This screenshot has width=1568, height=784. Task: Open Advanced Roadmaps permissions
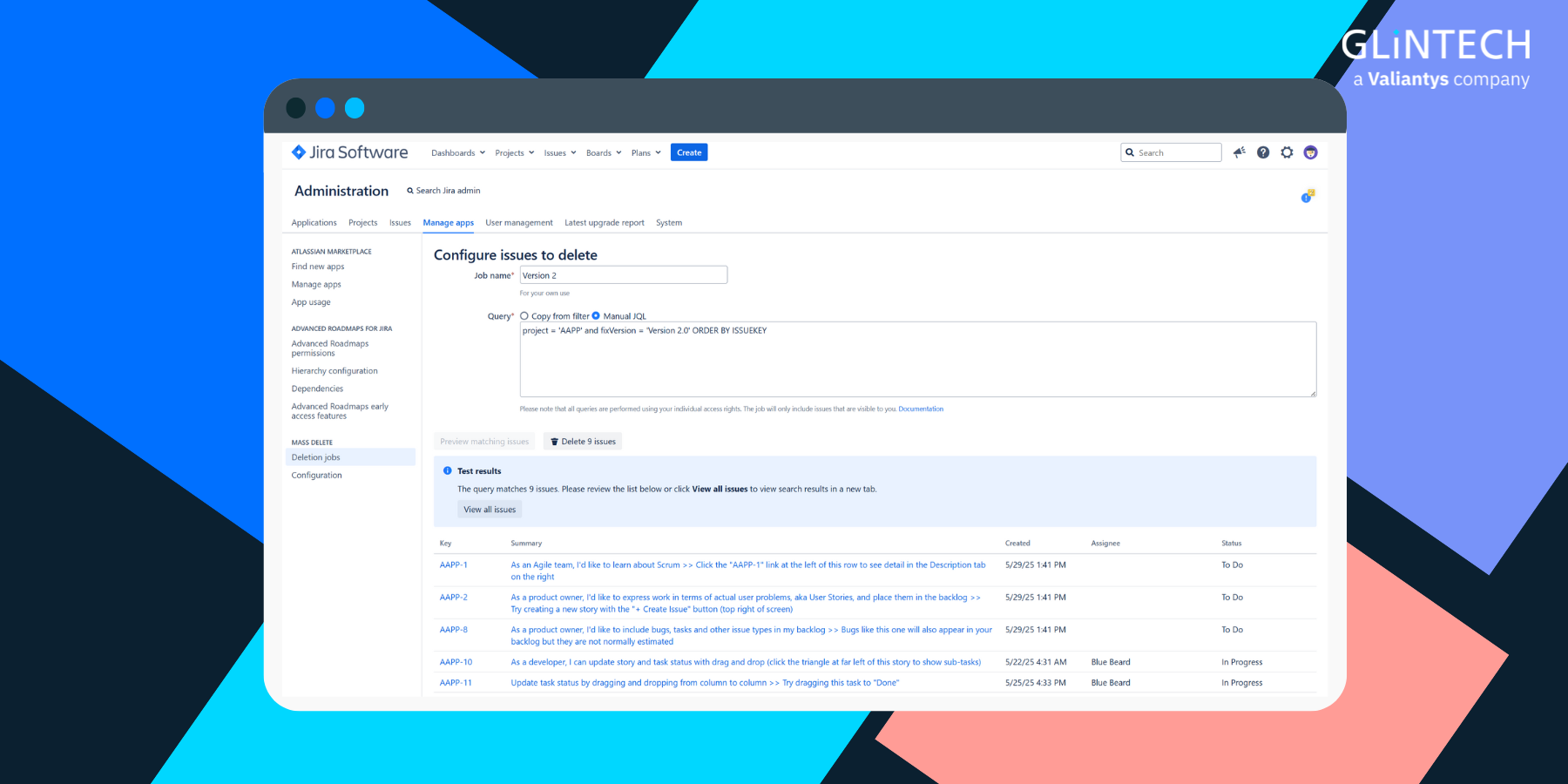(x=330, y=348)
